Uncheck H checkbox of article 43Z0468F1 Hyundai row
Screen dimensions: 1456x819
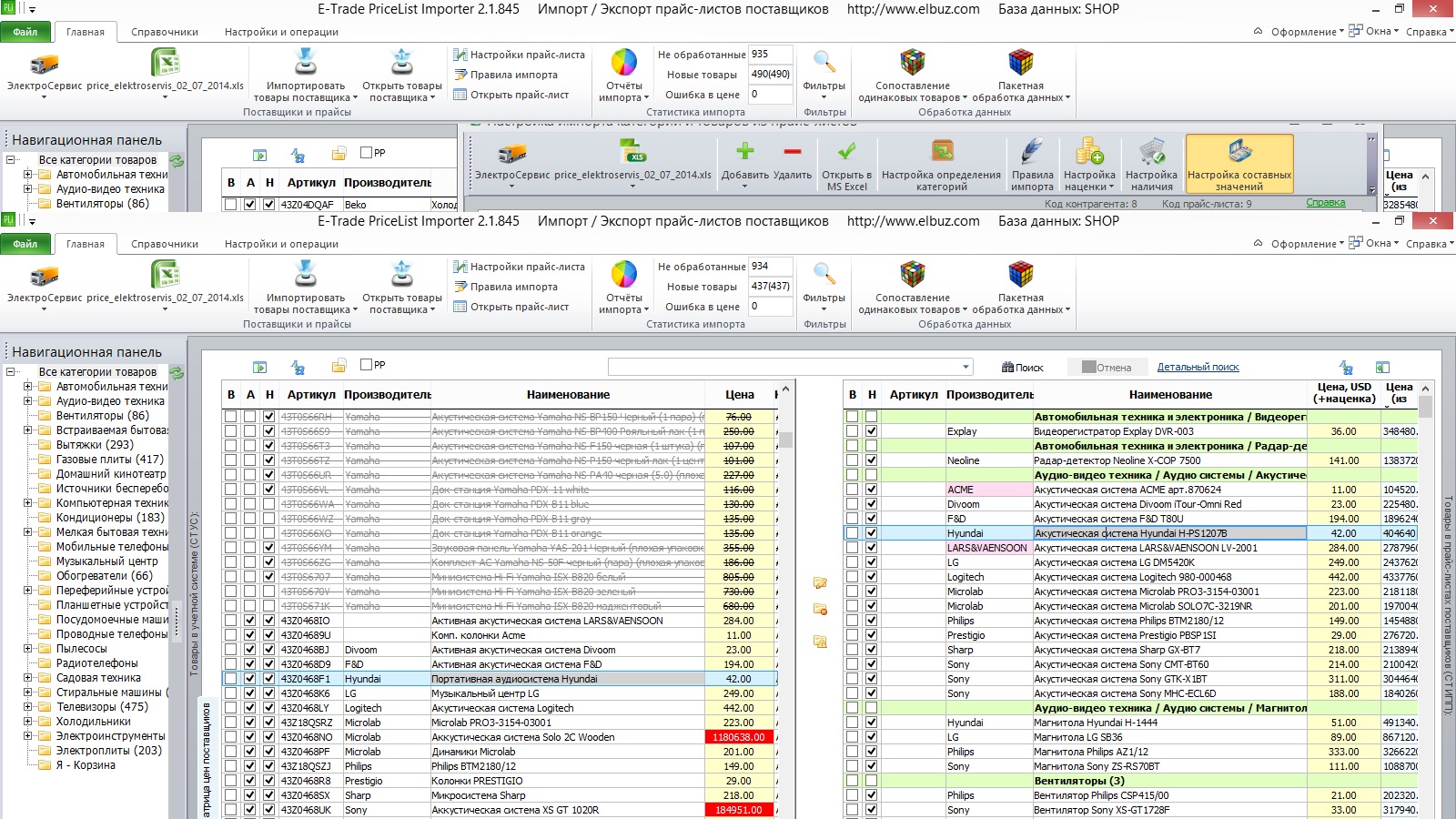(268, 679)
